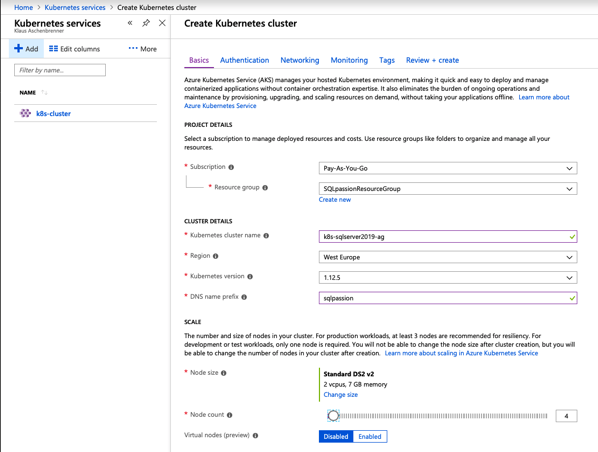The image size is (598, 452).
Task: Open the Review + create tab
Action: click(432, 60)
